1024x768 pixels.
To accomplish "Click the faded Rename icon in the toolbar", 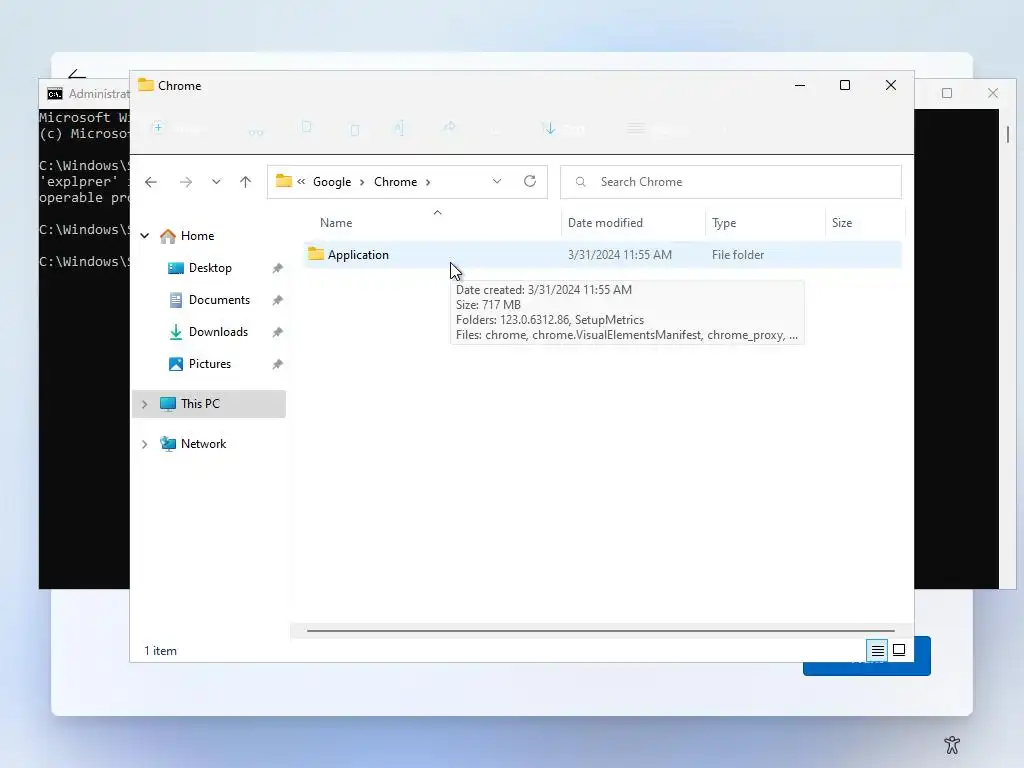I will [x=399, y=128].
